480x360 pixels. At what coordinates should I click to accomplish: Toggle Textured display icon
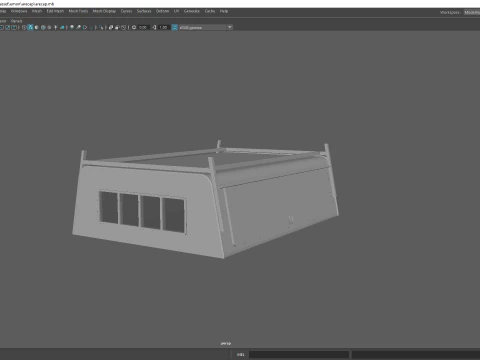(x=49, y=27)
